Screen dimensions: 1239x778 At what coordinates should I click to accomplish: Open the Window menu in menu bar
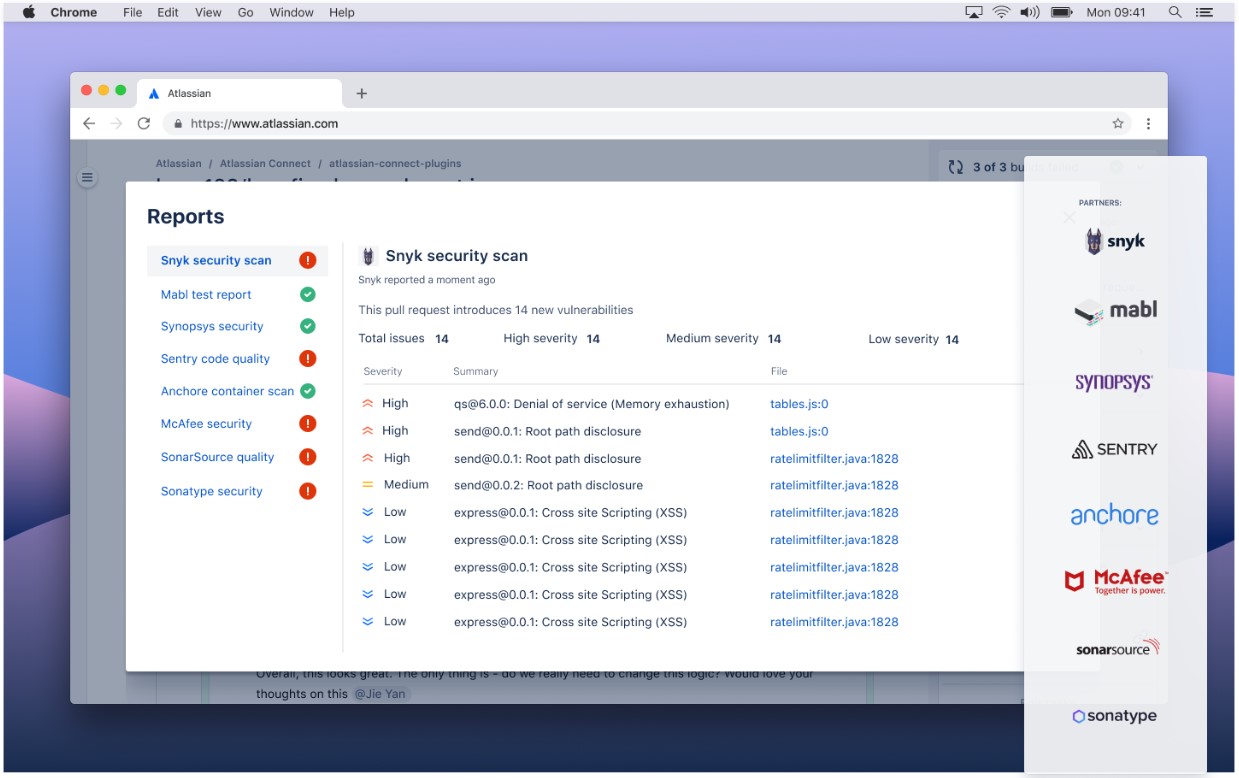pos(291,12)
